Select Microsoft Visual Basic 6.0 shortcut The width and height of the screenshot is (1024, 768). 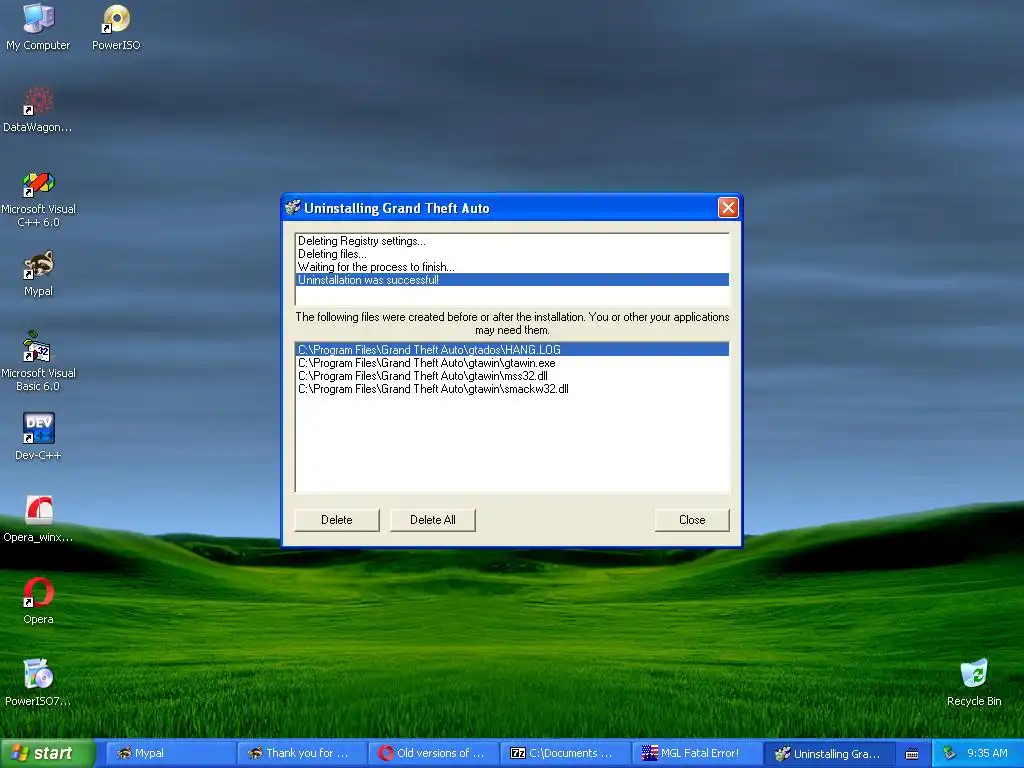pyautogui.click(x=38, y=361)
